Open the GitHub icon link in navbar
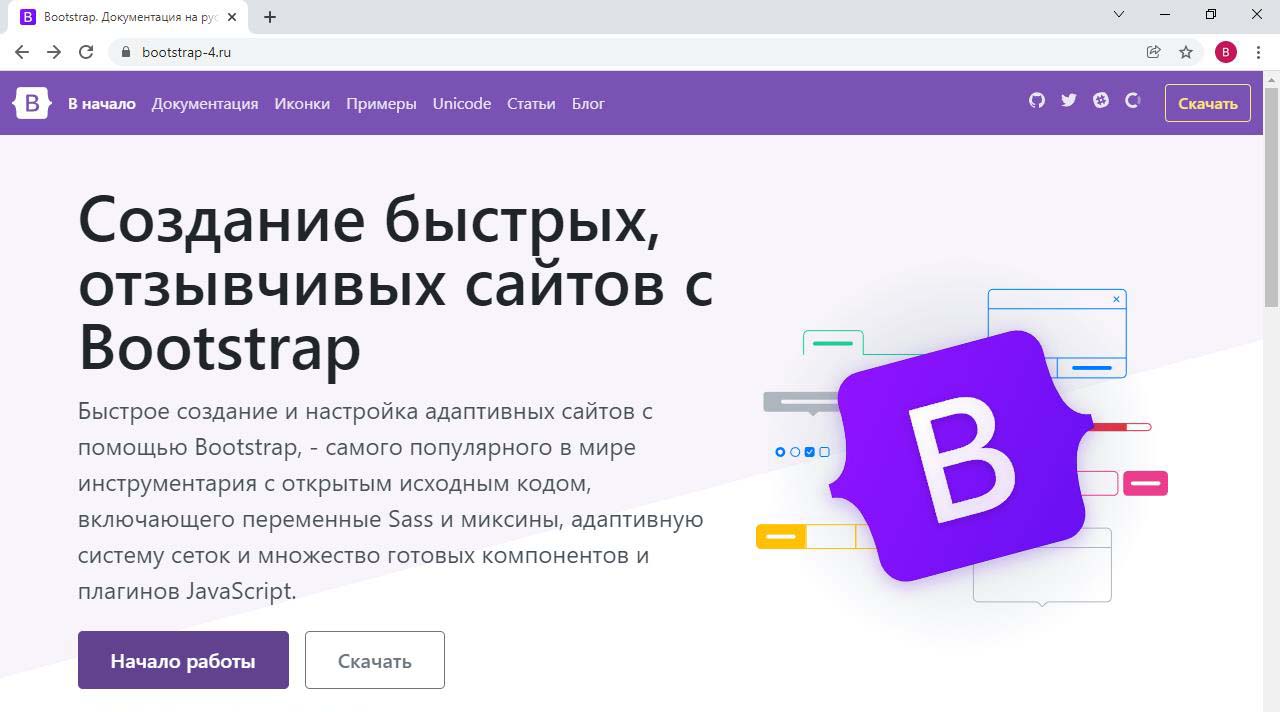The image size is (1280, 712). pos(1037,100)
